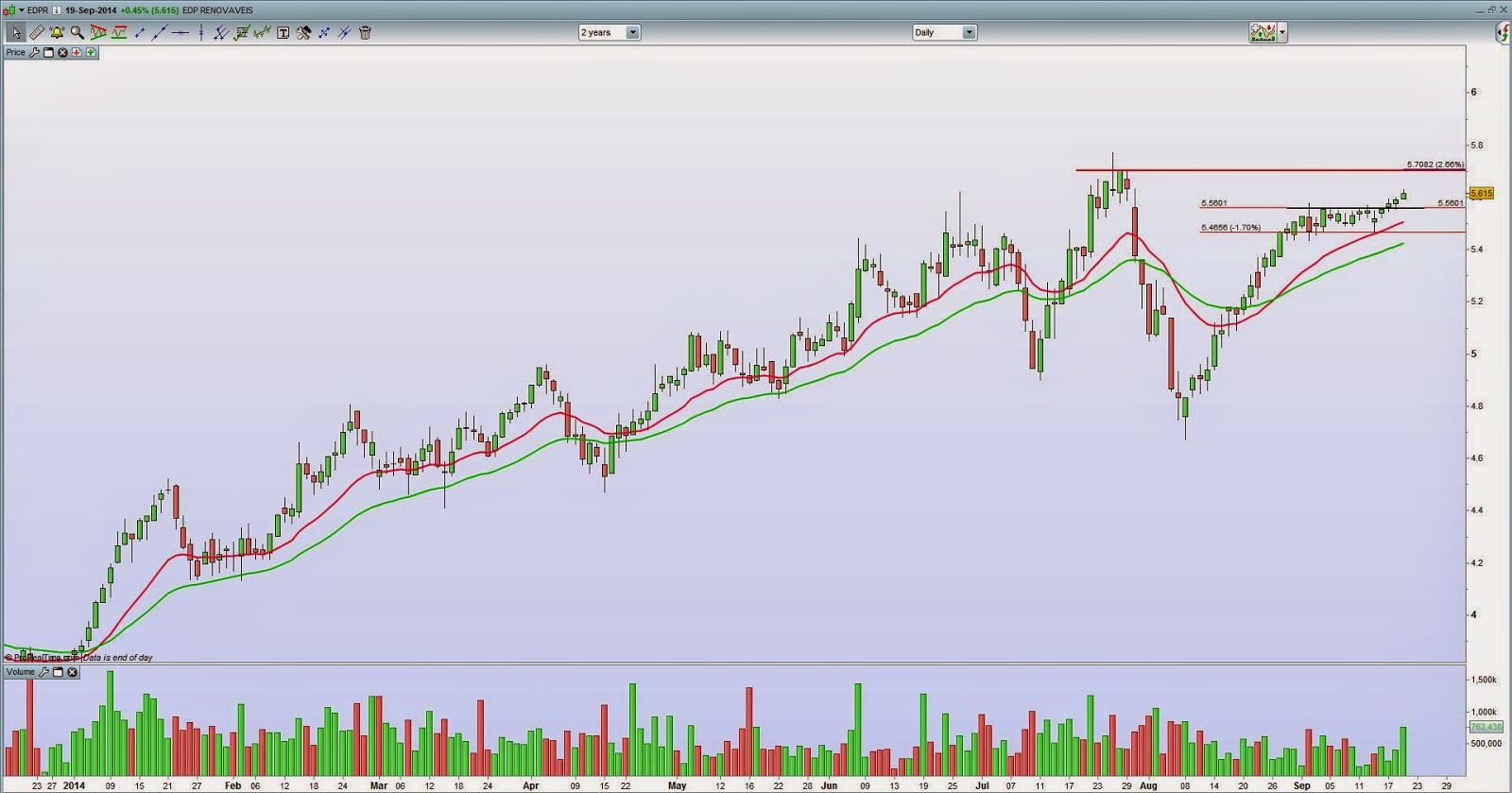Click the red-green arrows icon at far right
The image size is (1512, 793).
(x=1503, y=33)
